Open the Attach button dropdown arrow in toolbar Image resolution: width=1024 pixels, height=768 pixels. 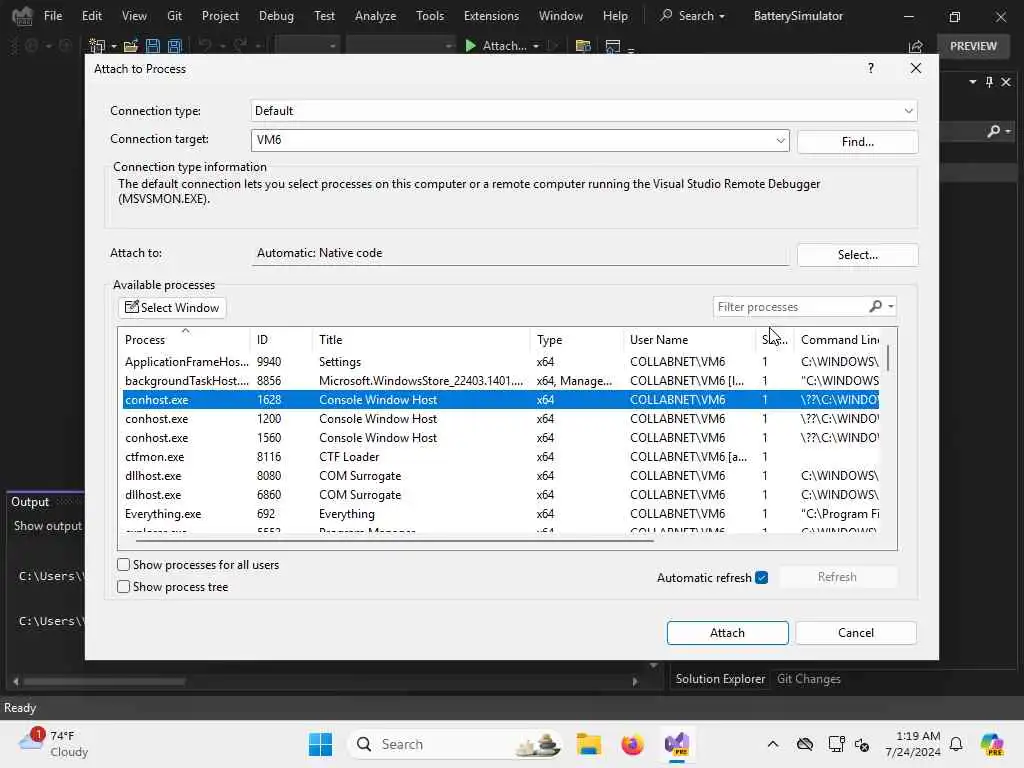(x=536, y=46)
